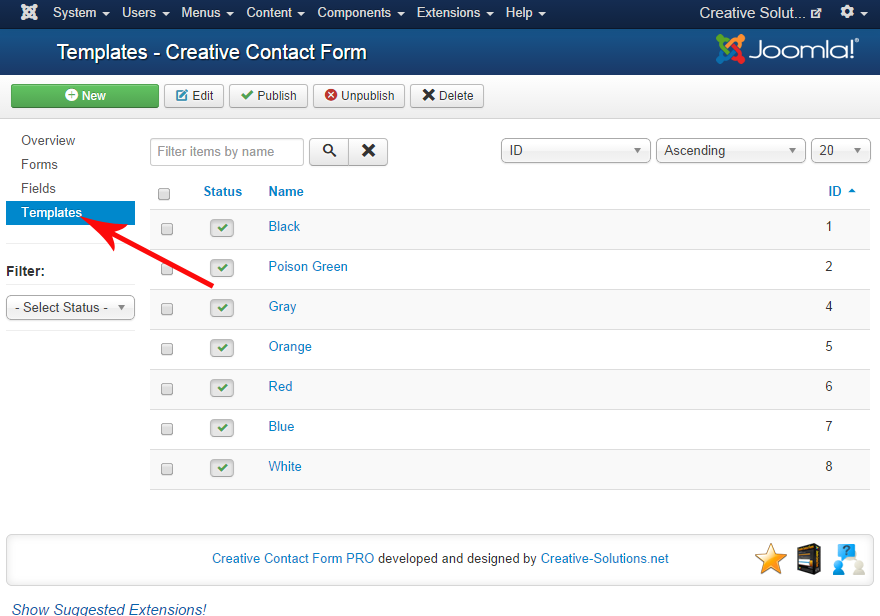
Task: Toggle published status of Blue template
Action: [222, 427]
